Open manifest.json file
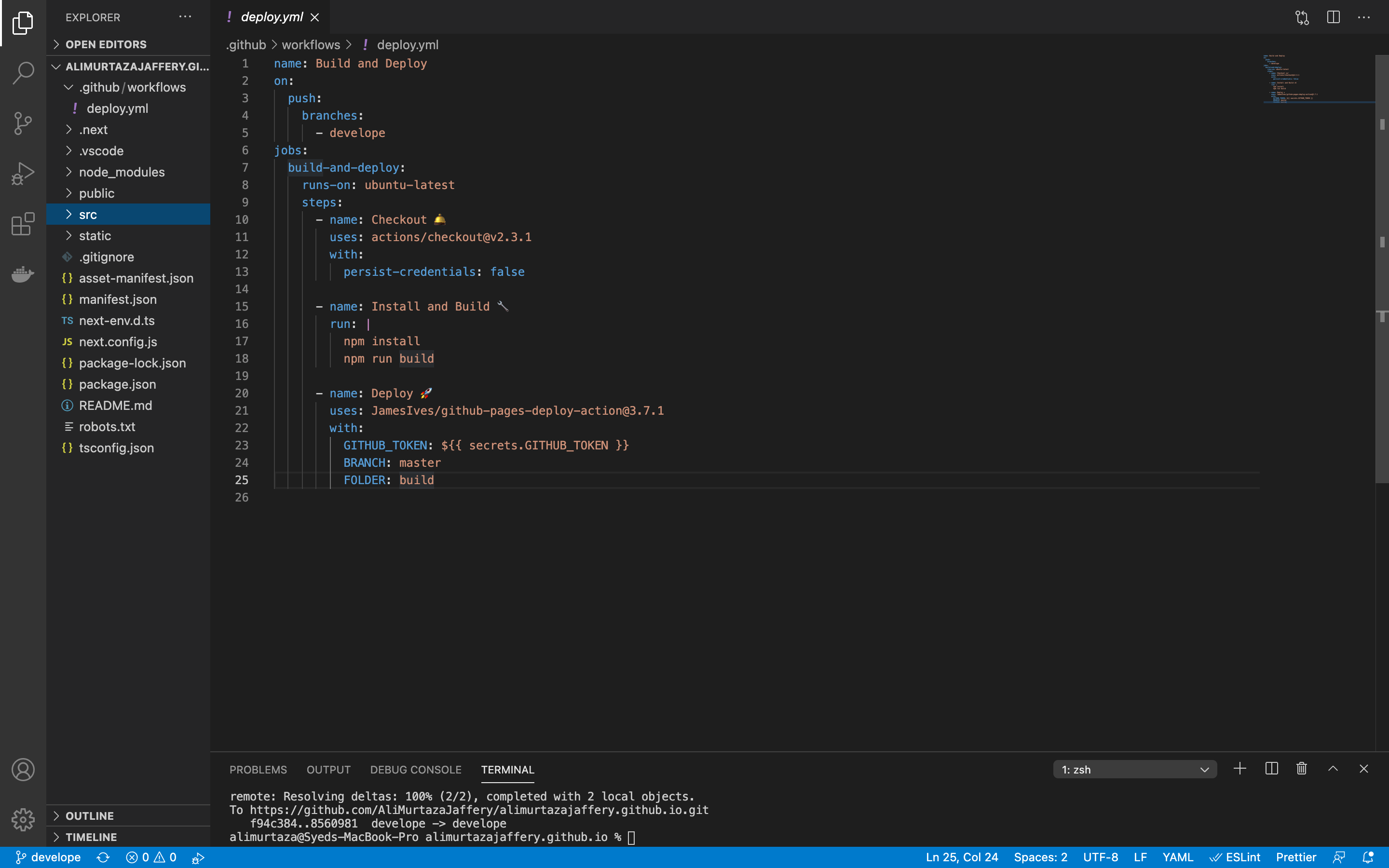 coord(129,299)
